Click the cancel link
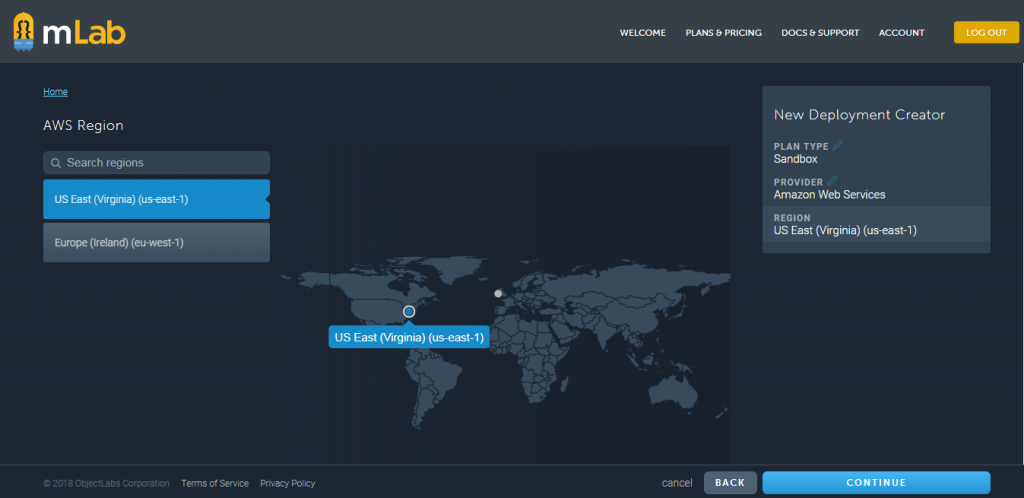 (x=677, y=483)
